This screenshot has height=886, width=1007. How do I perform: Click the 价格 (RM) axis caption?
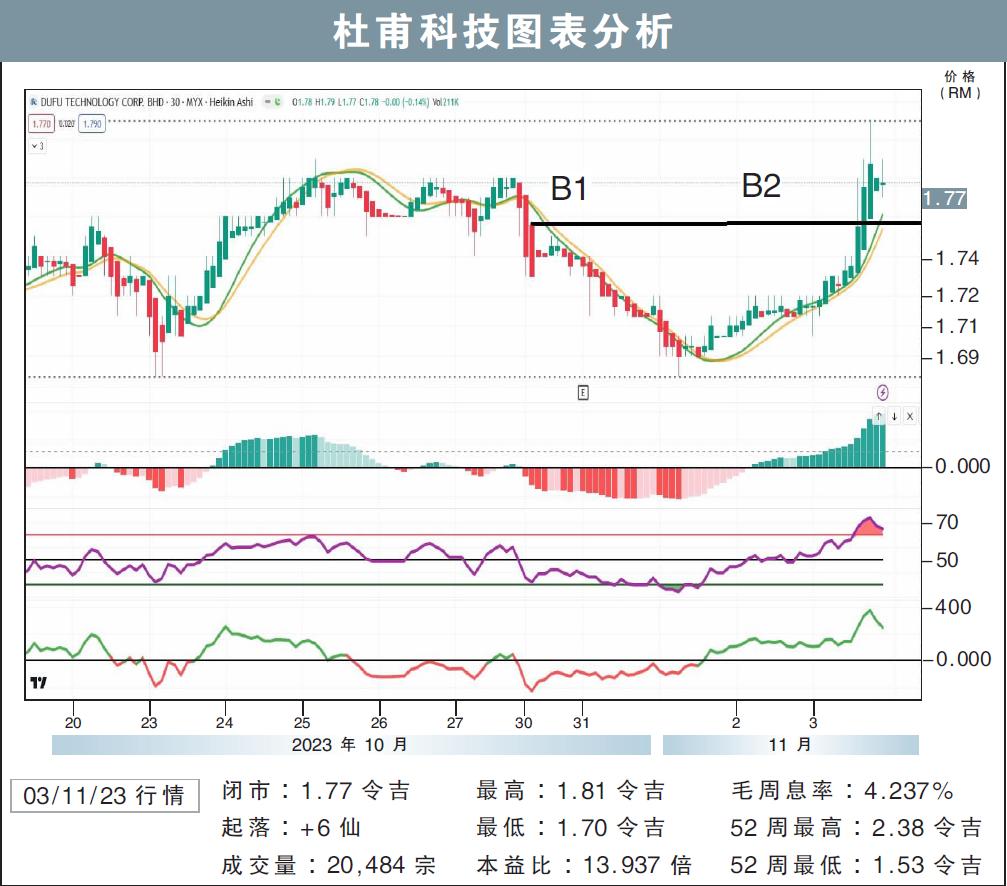960,85
